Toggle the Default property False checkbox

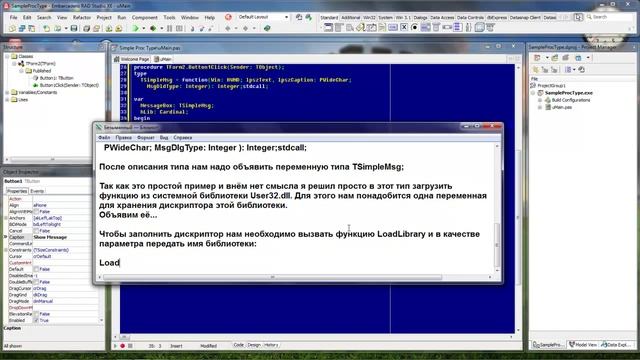(x=36, y=269)
